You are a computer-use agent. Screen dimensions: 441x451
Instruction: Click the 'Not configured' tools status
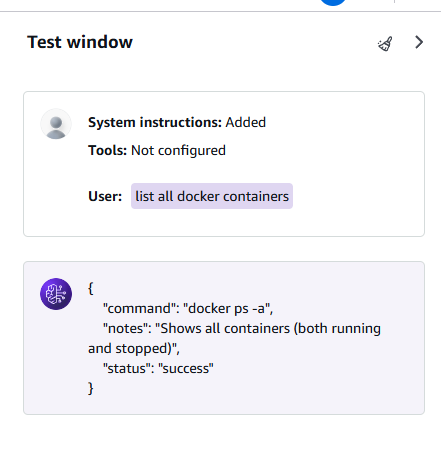pyautogui.click(x=178, y=151)
